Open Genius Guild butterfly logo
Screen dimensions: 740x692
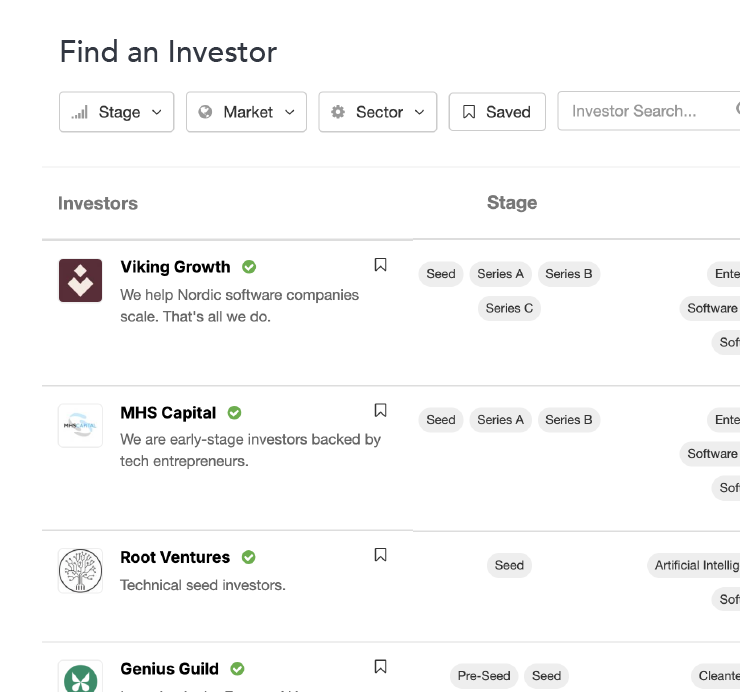(80, 676)
